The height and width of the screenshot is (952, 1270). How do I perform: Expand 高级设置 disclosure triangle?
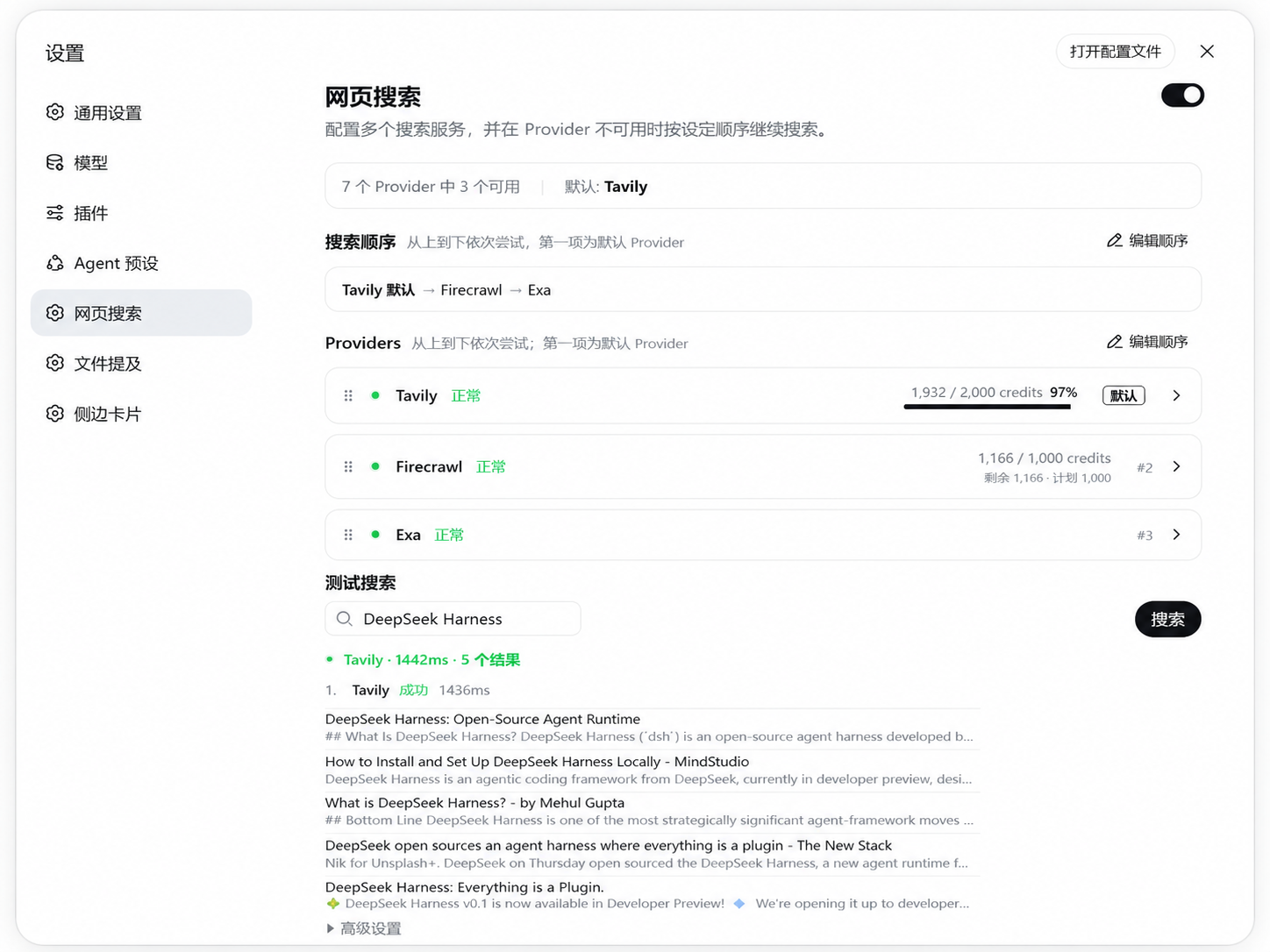[330, 928]
